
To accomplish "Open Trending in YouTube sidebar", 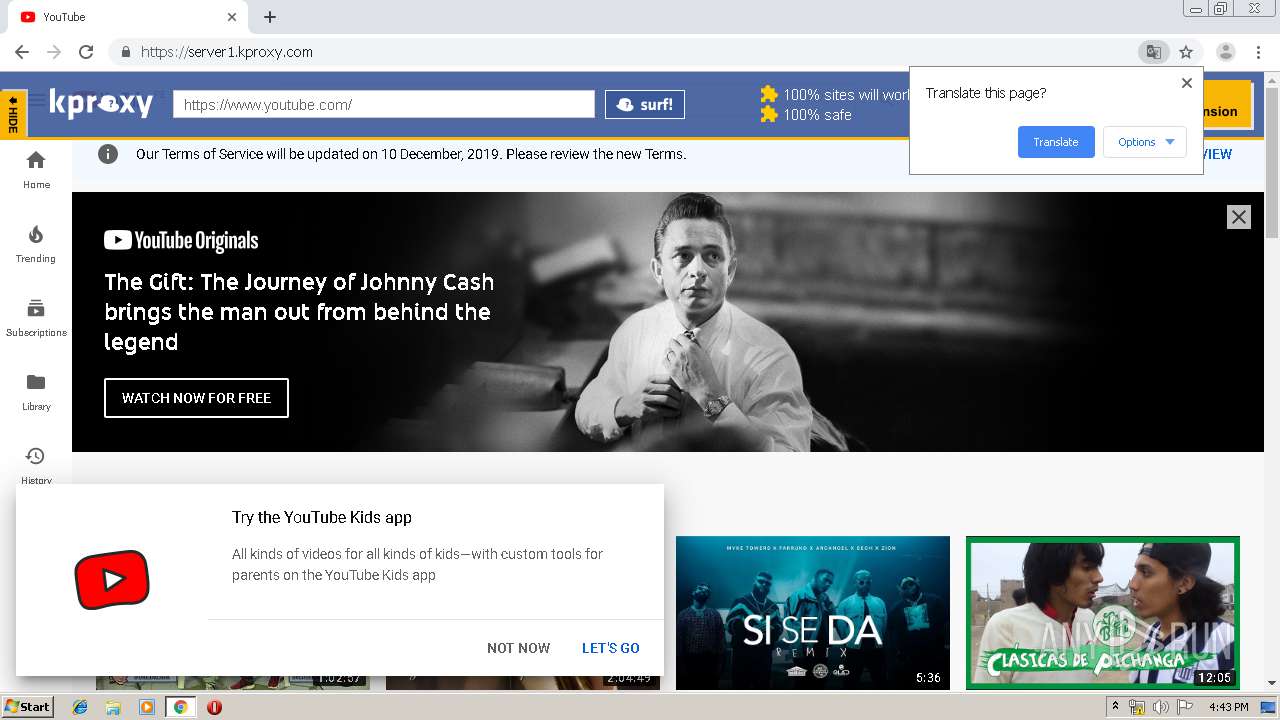I will pos(36,243).
